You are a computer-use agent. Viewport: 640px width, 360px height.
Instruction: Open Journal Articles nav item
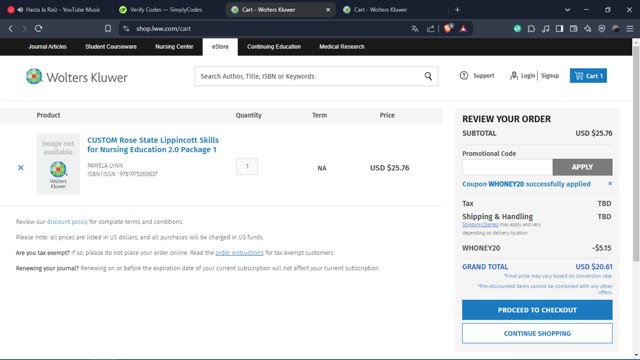click(47, 47)
